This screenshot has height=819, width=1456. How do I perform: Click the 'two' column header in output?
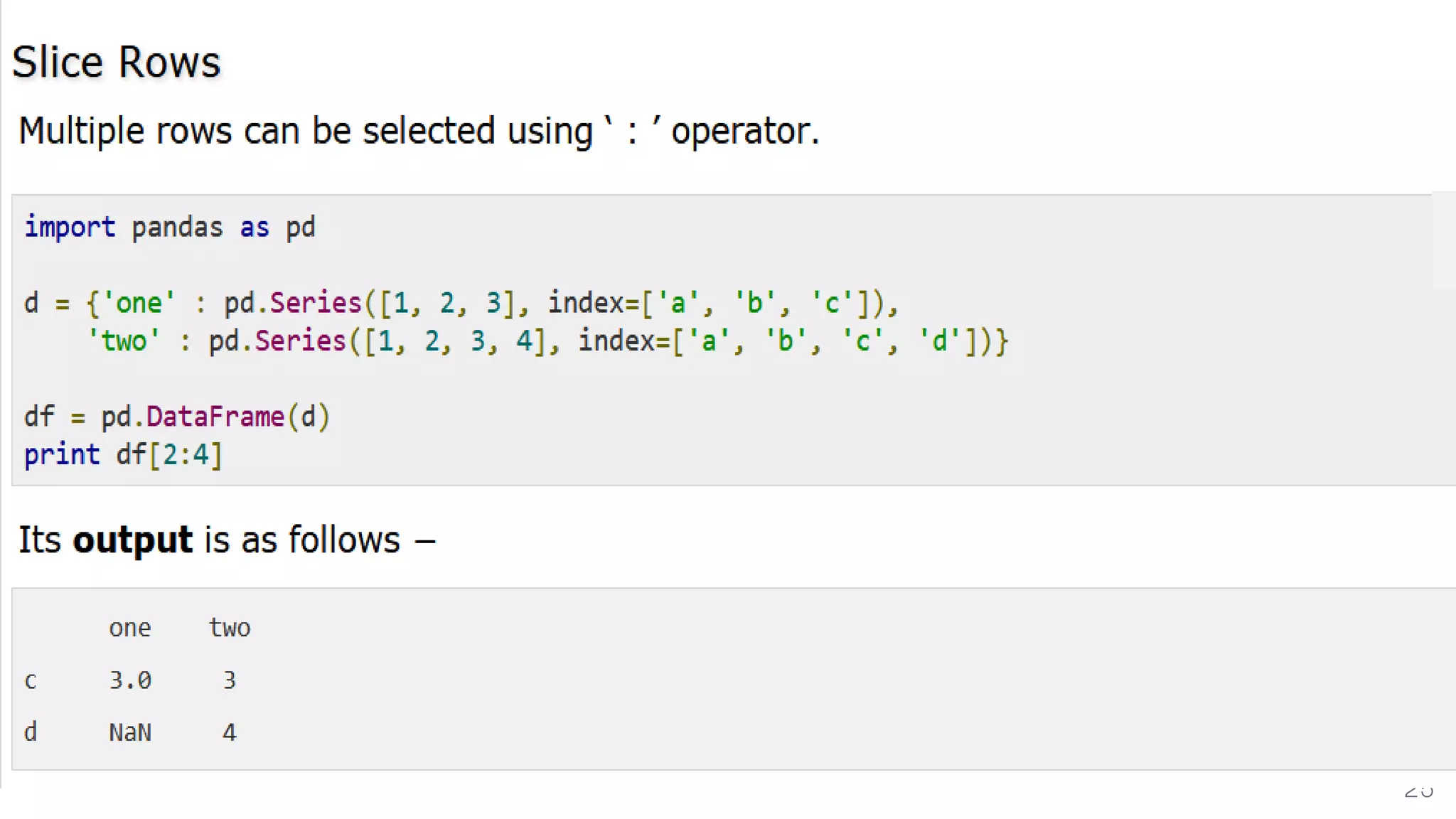229,628
